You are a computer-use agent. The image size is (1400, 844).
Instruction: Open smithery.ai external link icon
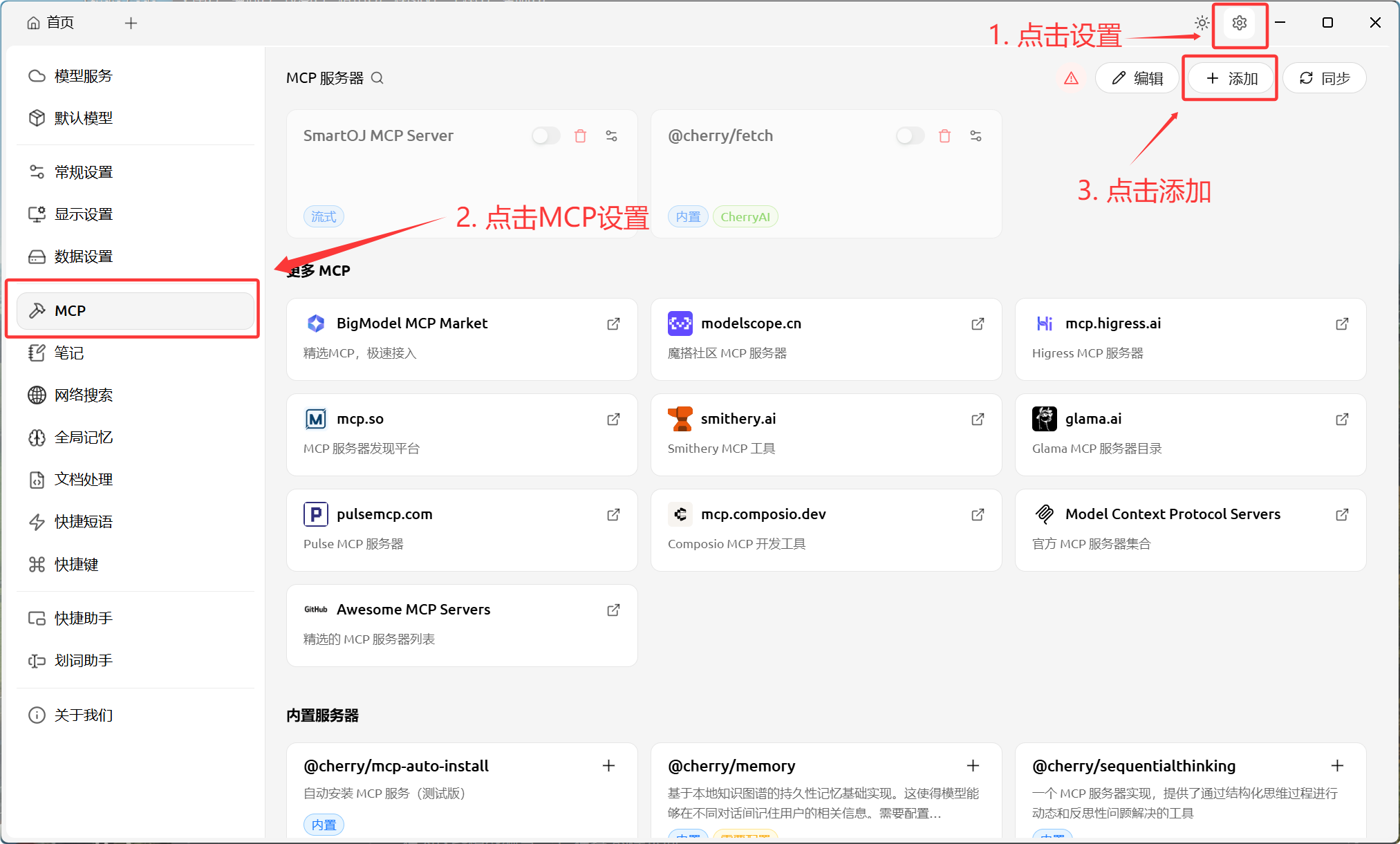(978, 419)
